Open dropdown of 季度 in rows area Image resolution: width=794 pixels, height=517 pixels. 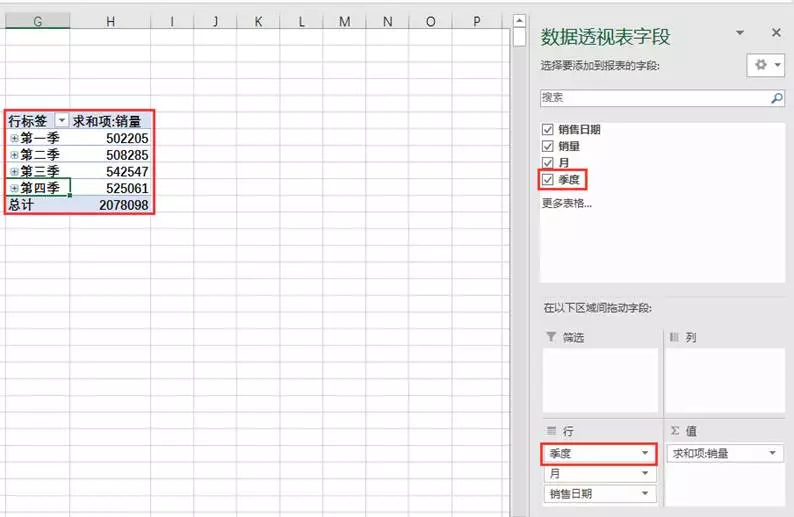click(645, 453)
